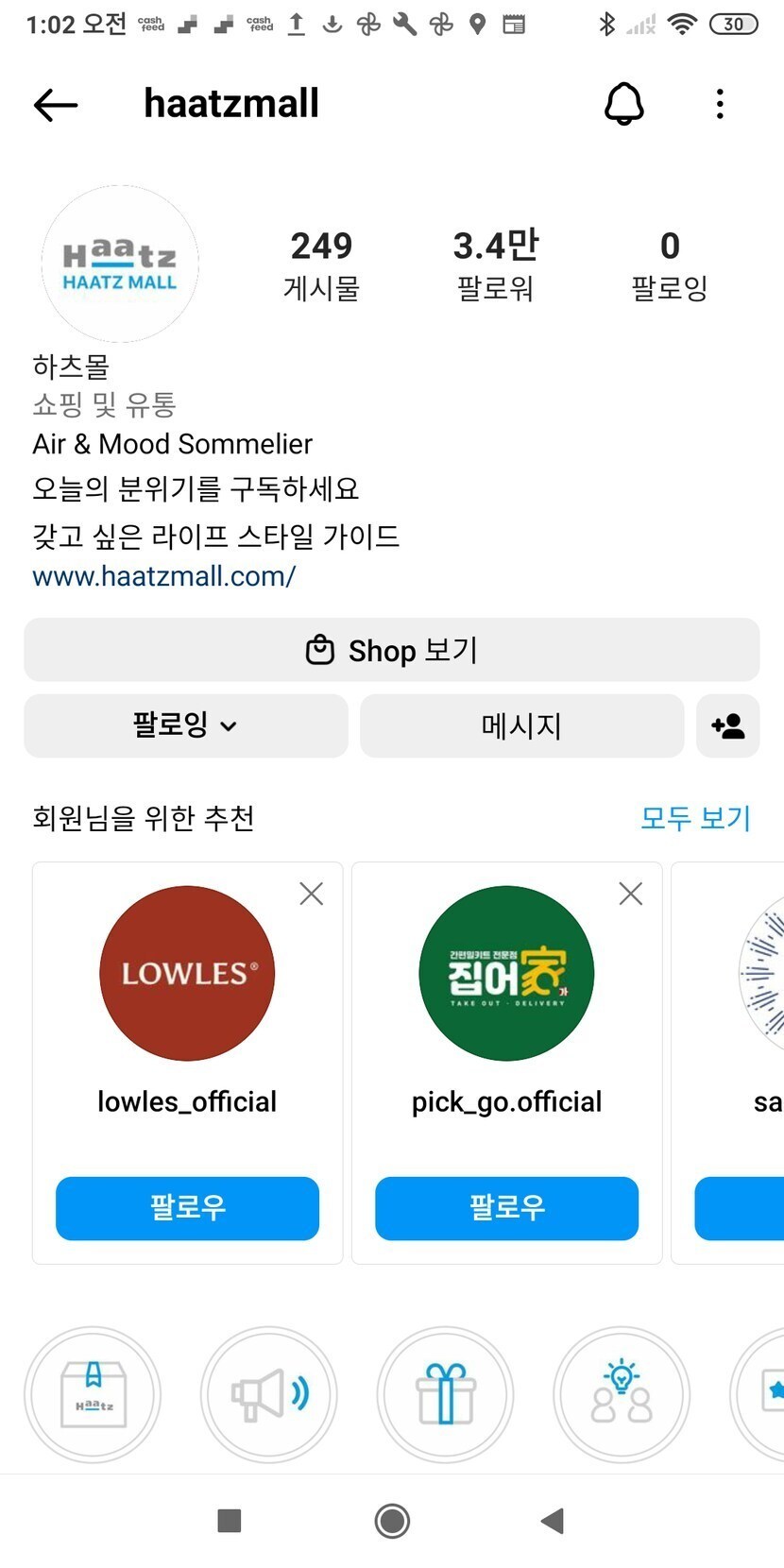
Task: Tap 모두 보기 to see all suggestions
Action: [695, 818]
